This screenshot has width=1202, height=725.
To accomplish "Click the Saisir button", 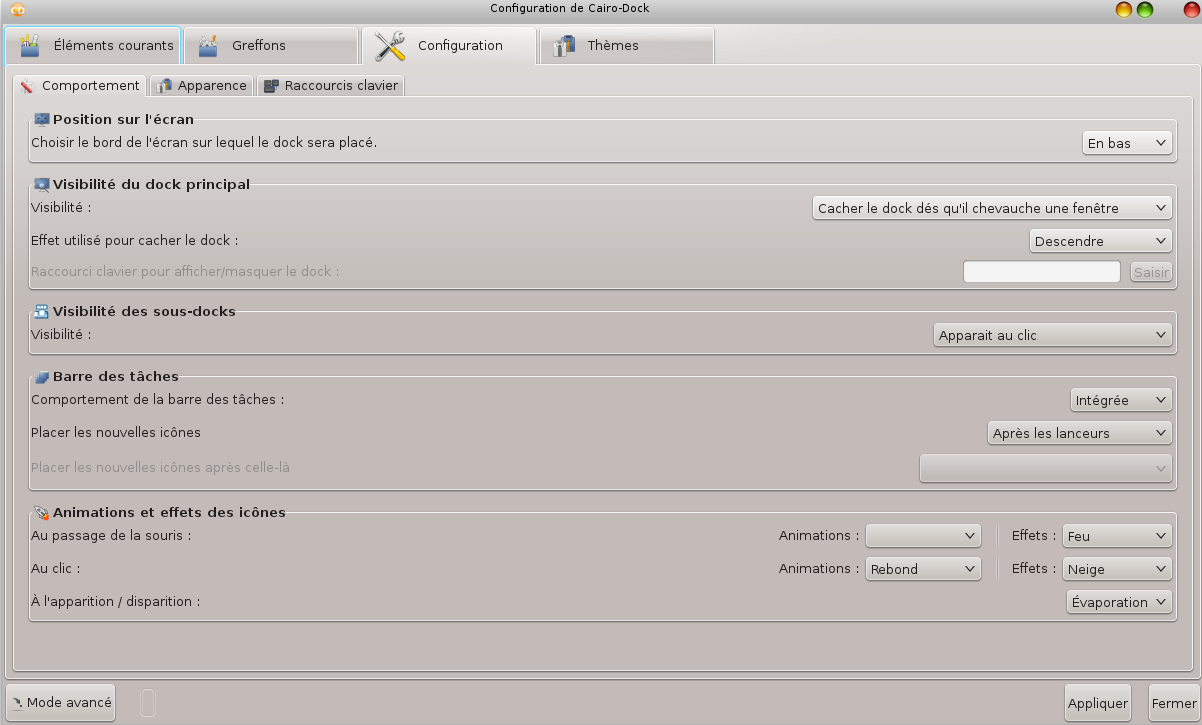I will 1151,272.
